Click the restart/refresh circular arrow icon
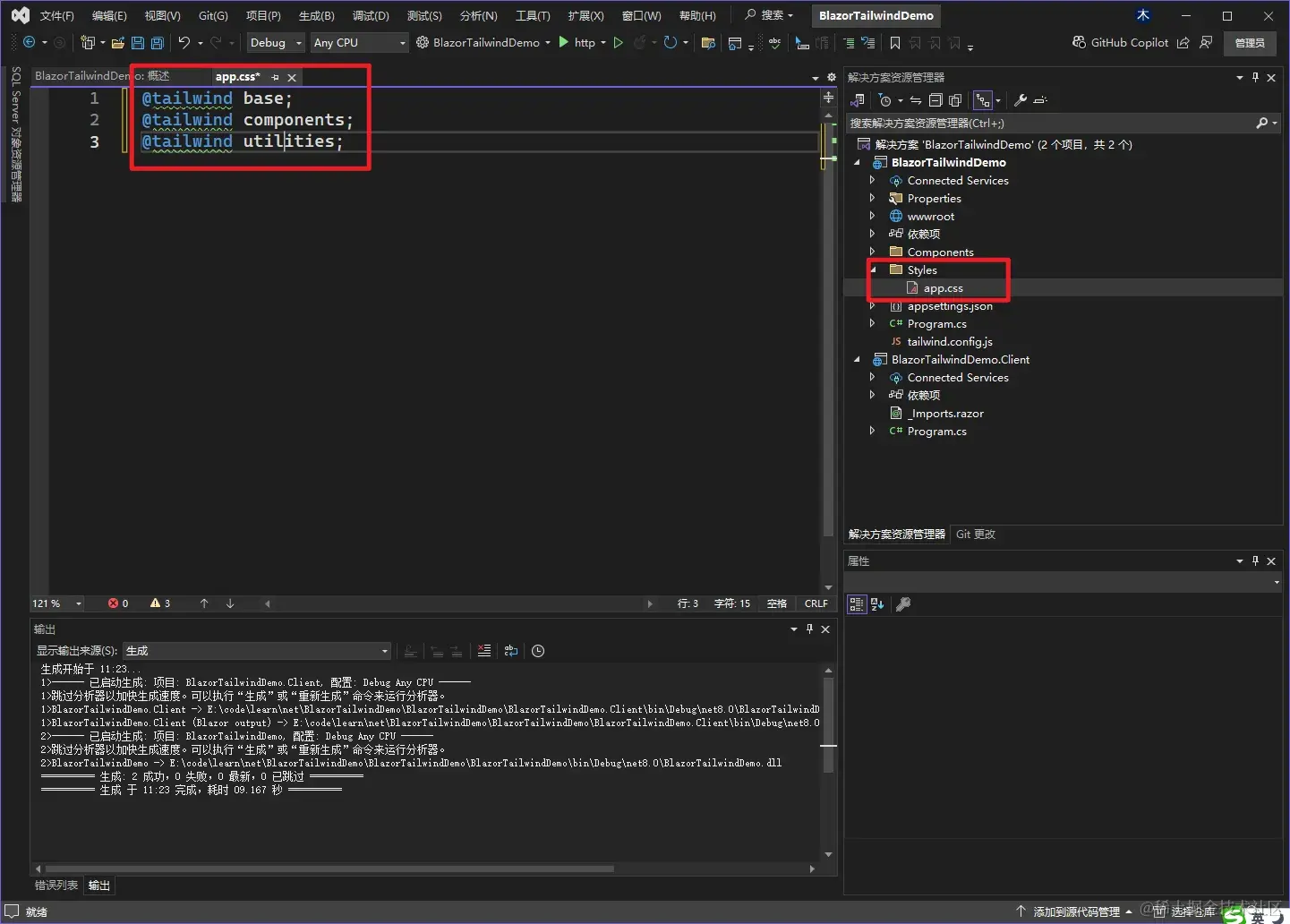Image resolution: width=1290 pixels, height=924 pixels. point(670,42)
